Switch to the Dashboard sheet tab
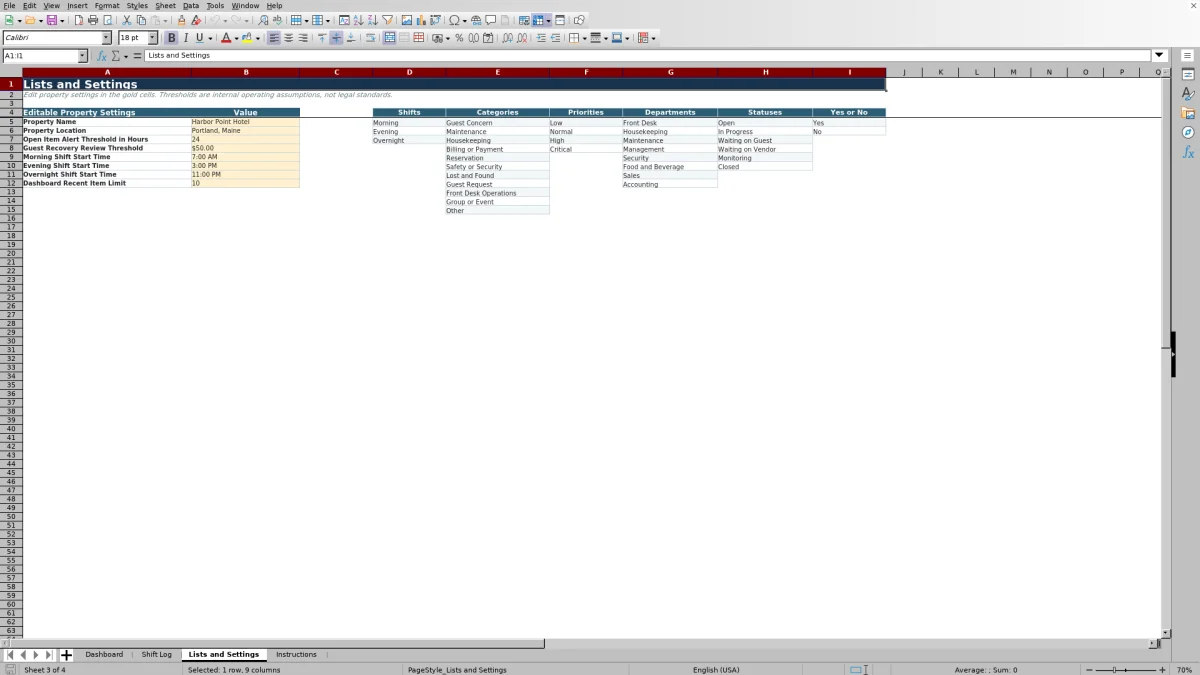This screenshot has width=1200, height=675. (x=104, y=654)
